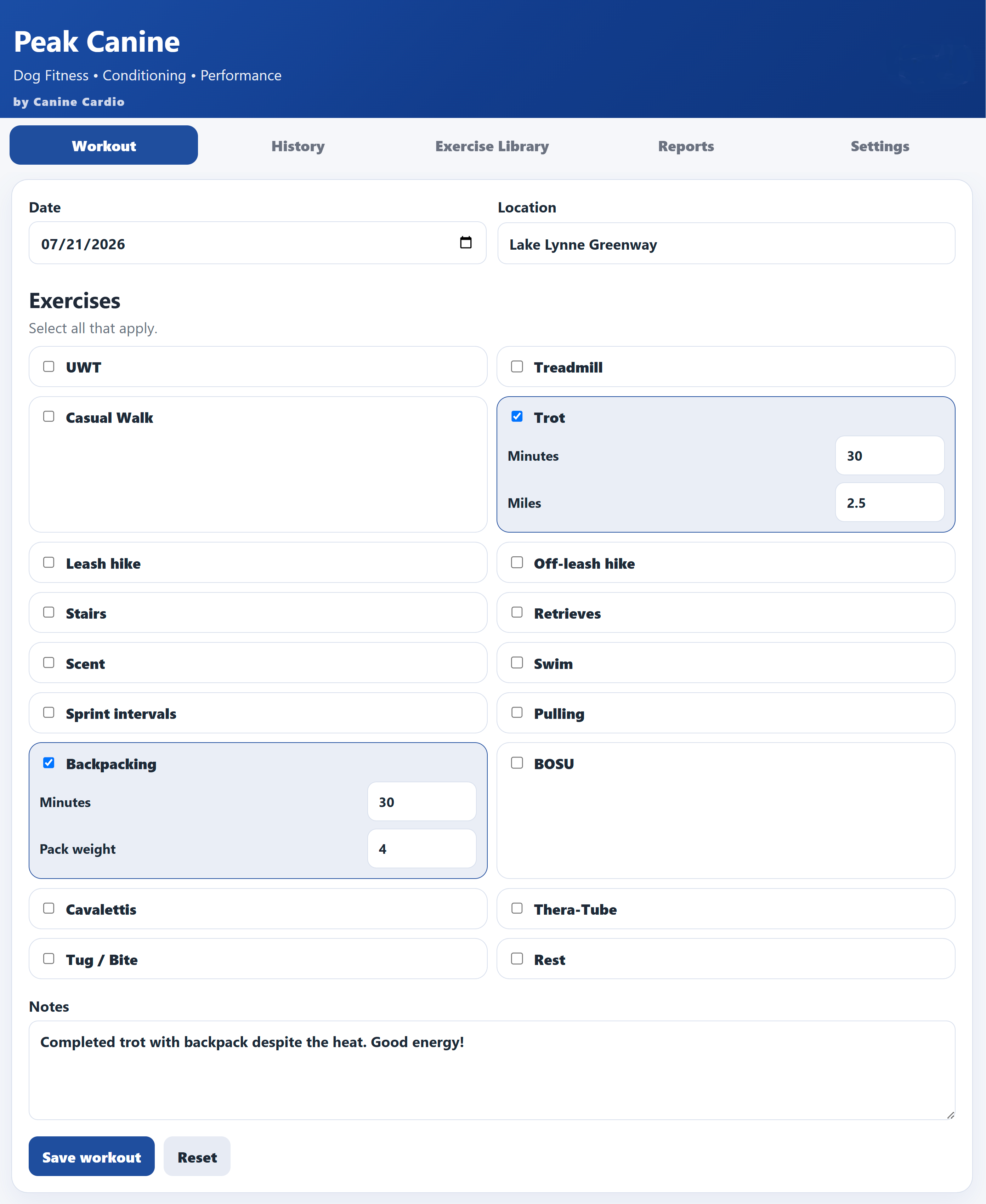This screenshot has width=986, height=1204.
Task: Tick the Stairs checkbox
Action: (49, 612)
